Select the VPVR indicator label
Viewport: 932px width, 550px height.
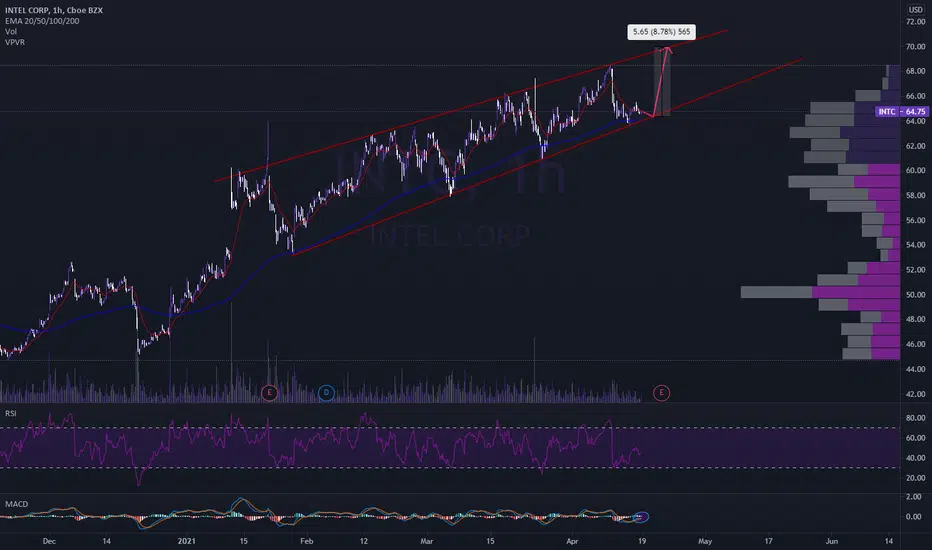[15, 42]
